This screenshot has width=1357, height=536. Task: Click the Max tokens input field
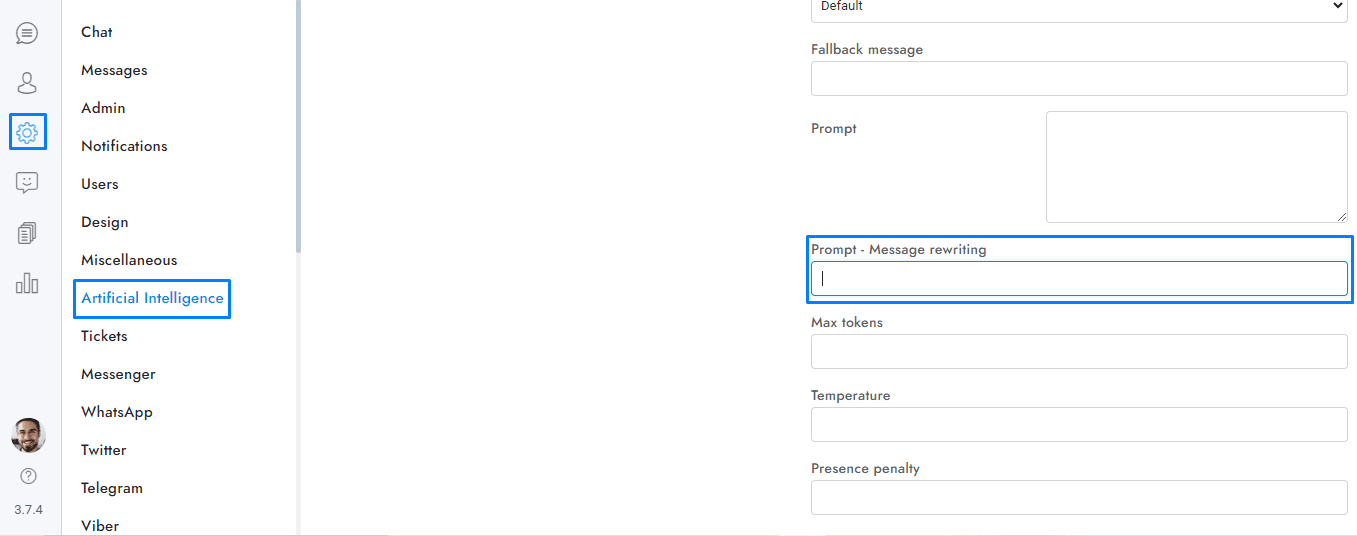pyautogui.click(x=1079, y=351)
